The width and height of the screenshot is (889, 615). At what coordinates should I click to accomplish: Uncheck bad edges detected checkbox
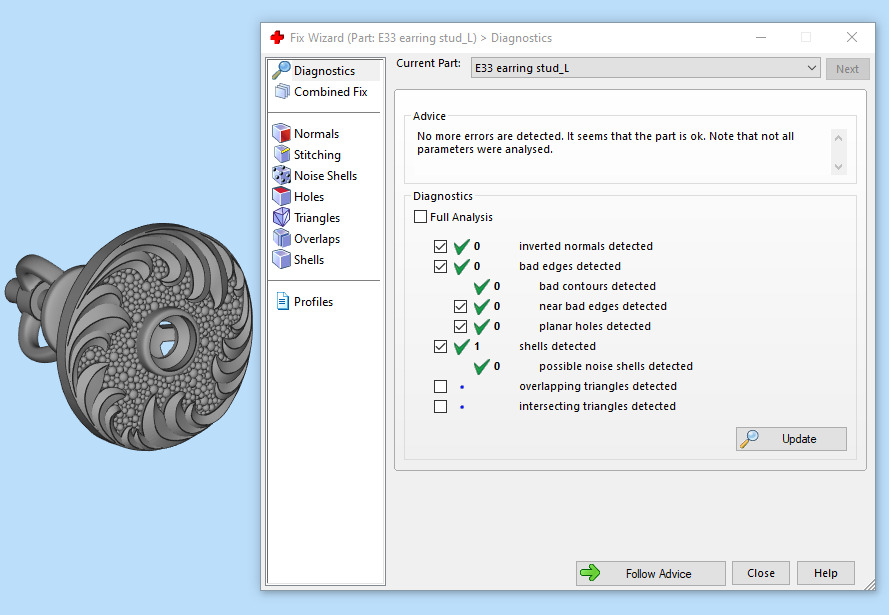(x=441, y=266)
